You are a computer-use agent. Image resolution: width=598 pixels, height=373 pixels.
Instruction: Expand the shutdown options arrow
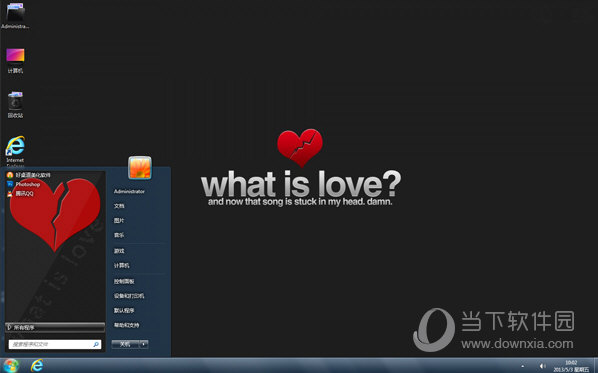tap(144, 344)
